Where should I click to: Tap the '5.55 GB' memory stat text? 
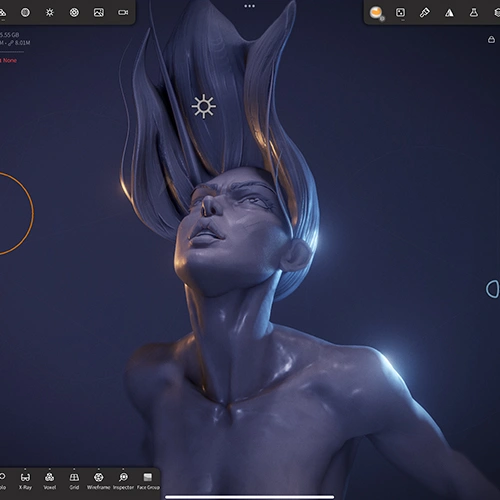(x=10, y=35)
